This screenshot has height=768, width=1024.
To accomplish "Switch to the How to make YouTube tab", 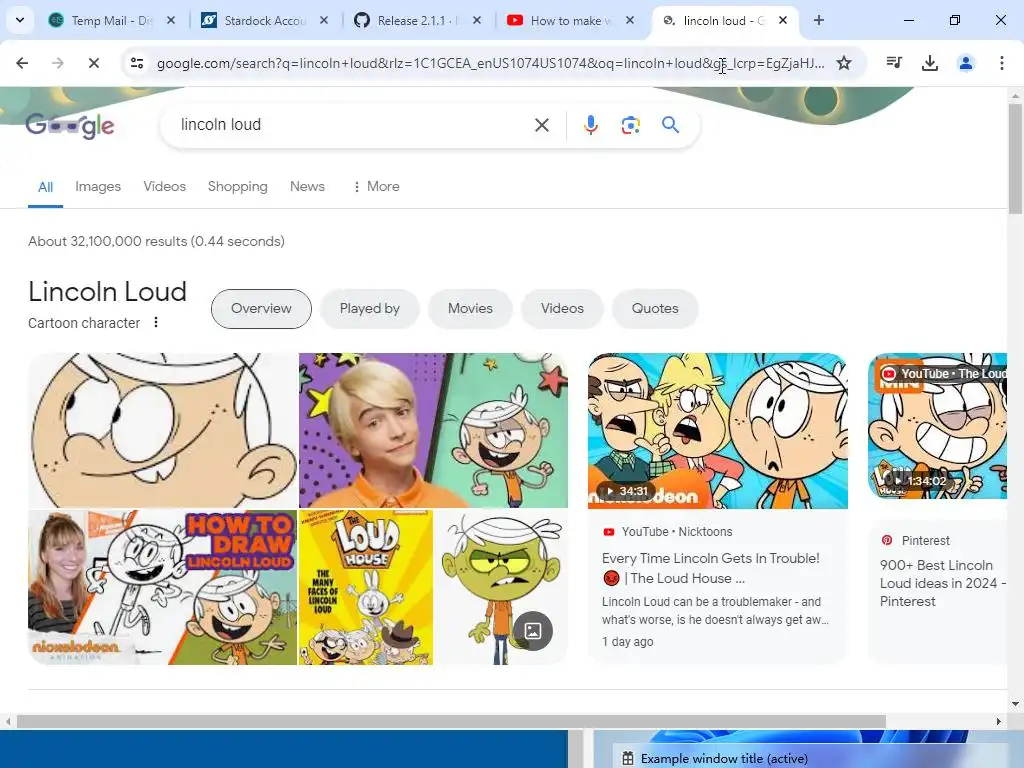I will [x=571, y=20].
